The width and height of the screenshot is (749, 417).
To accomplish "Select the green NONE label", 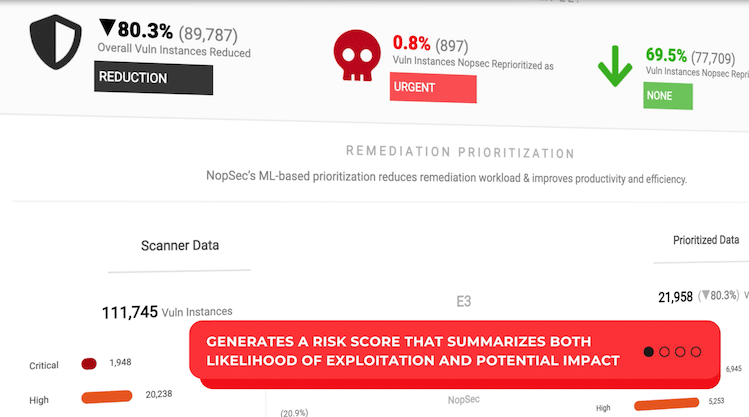I will pos(668,96).
